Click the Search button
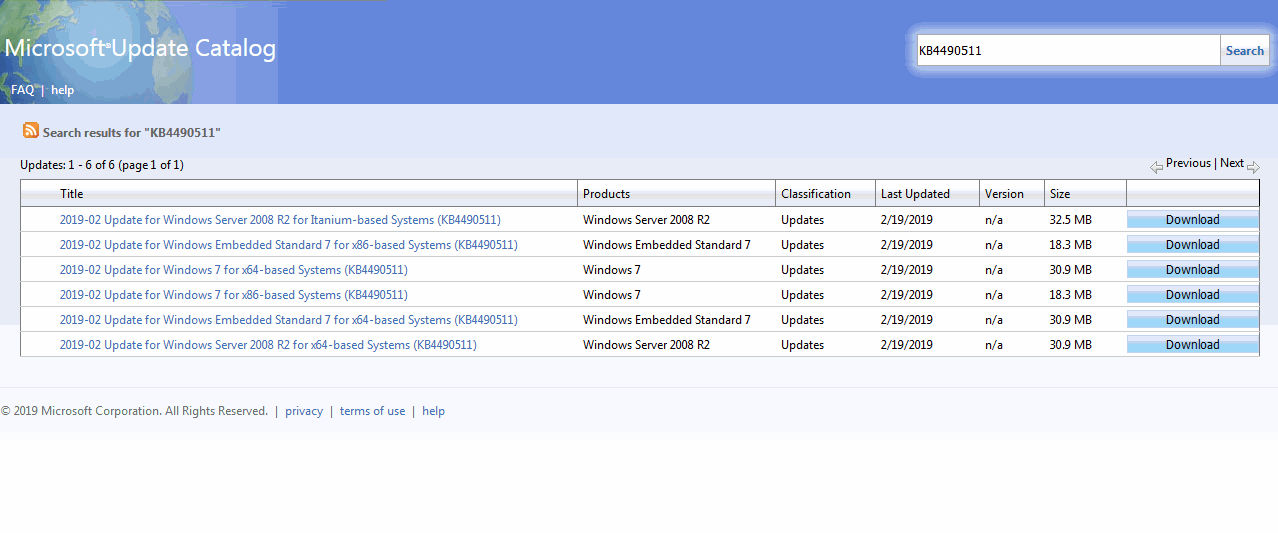This screenshot has height=533, width=1278. 1245,51
